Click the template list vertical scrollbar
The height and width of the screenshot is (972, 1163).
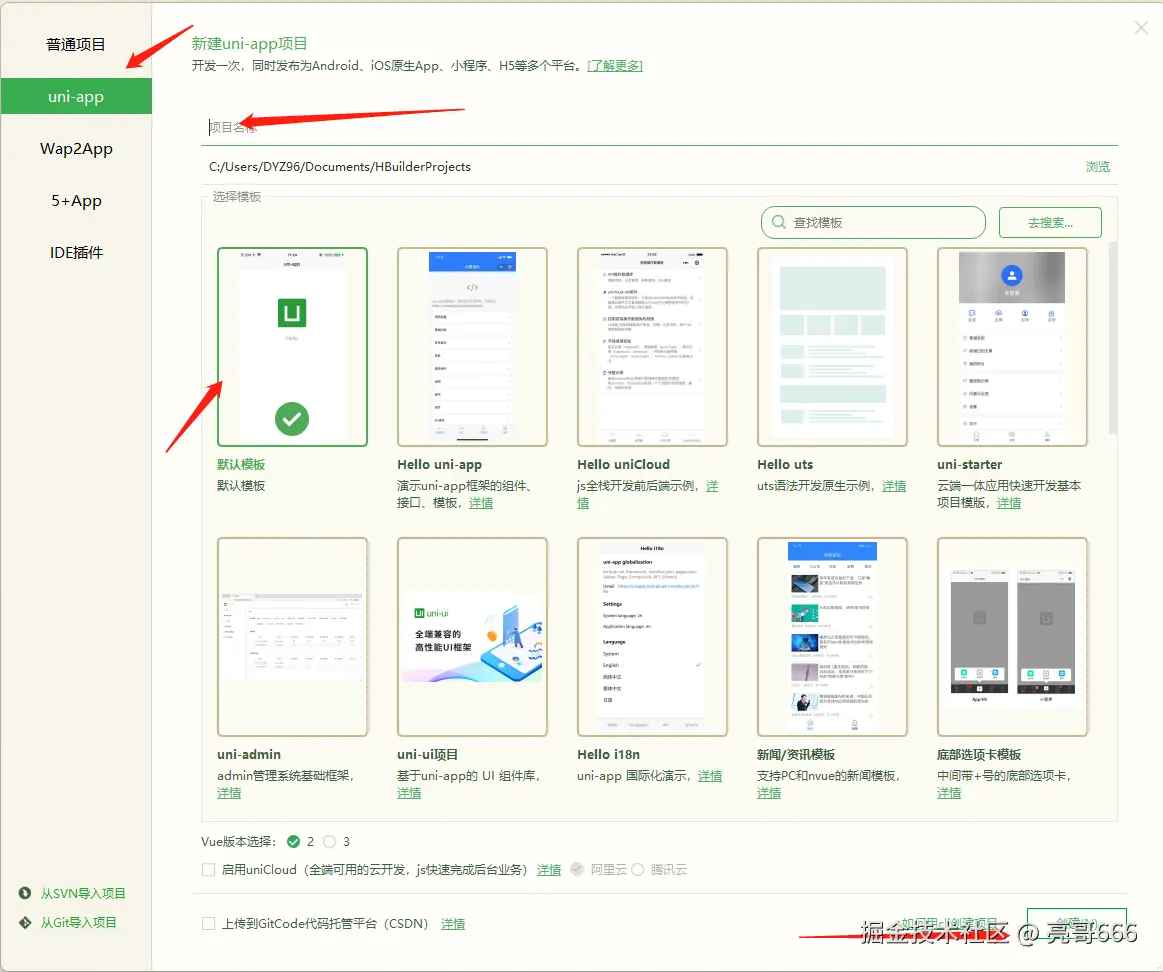coord(1113,338)
